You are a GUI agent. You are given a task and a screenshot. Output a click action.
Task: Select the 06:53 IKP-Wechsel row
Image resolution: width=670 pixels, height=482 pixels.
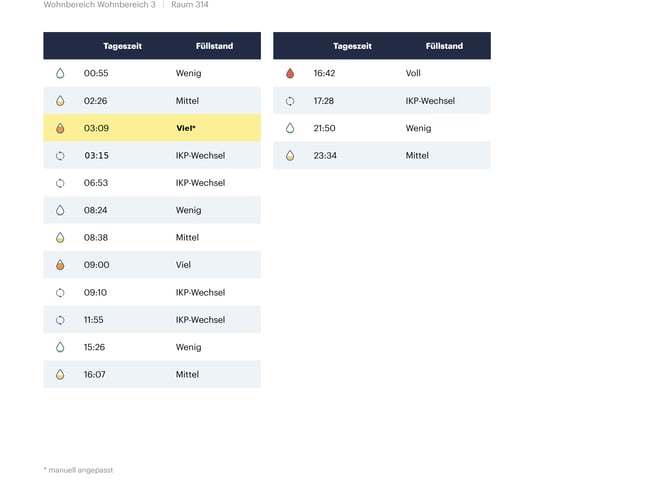pos(152,182)
